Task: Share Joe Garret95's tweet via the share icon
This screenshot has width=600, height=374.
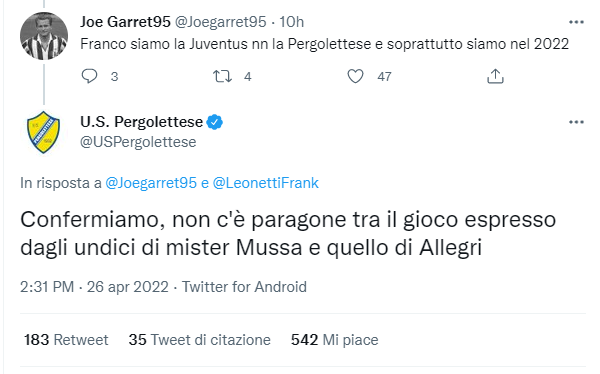Action: 495,76
